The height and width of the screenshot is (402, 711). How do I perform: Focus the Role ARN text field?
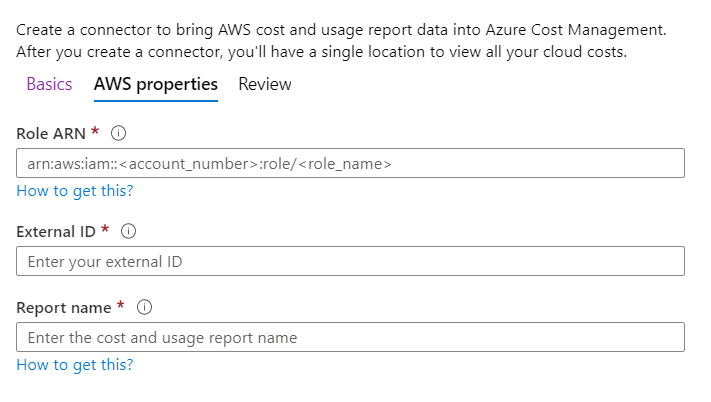coord(351,163)
